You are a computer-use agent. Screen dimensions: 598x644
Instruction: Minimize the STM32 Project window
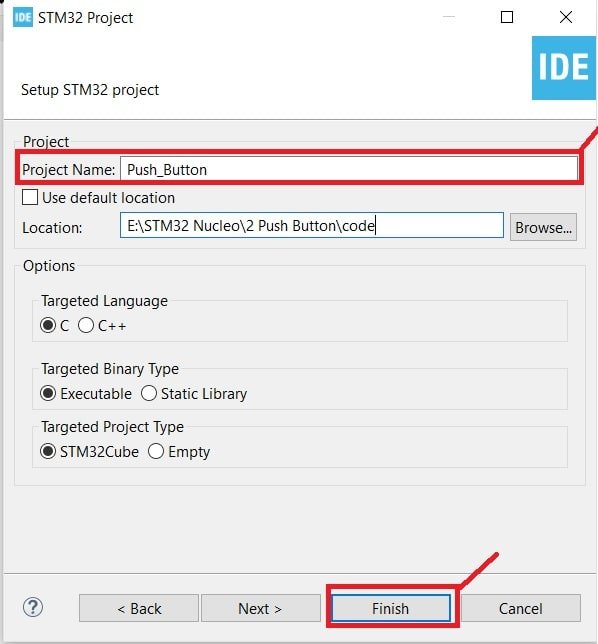(x=449, y=17)
